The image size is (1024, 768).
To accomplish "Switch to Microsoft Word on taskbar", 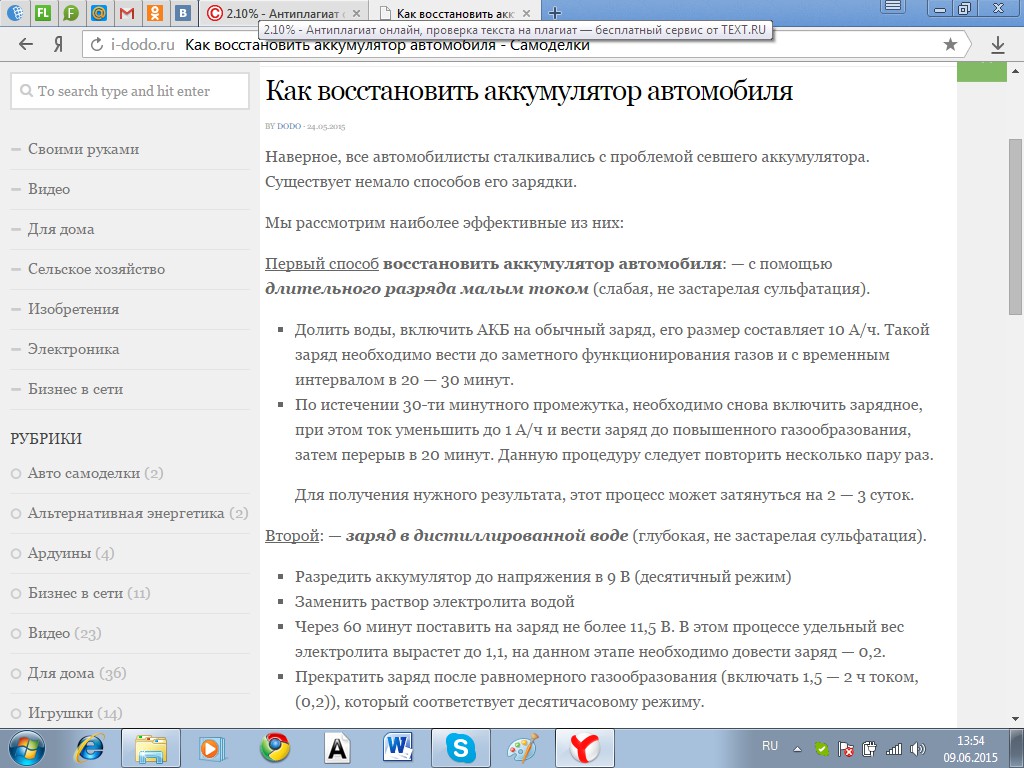I will (x=398, y=748).
